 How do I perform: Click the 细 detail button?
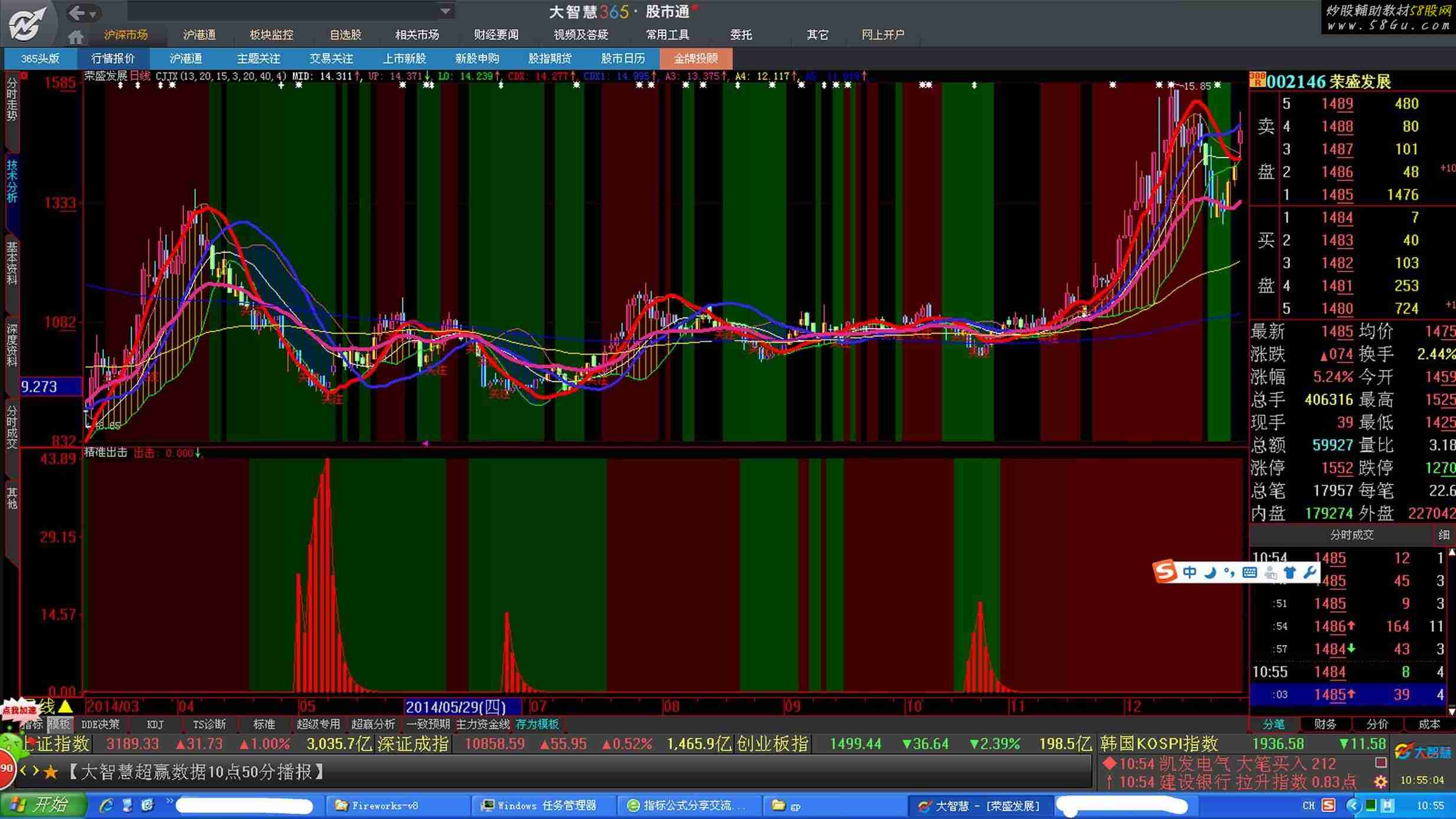pos(1444,535)
